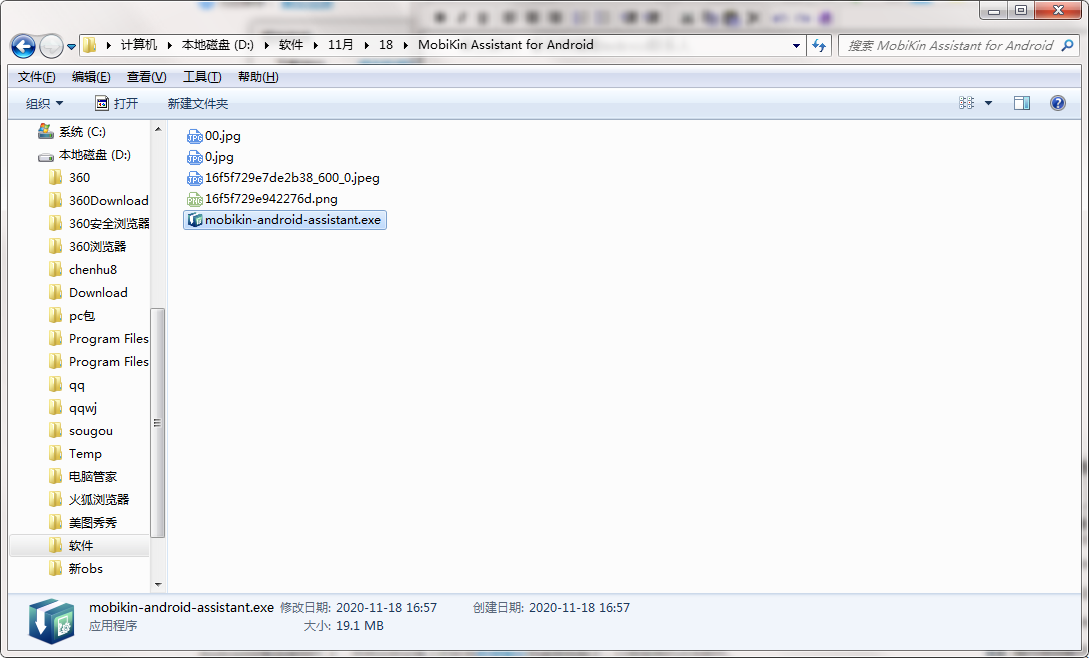Open the 编辑(E) menu
1089x658 pixels.
coord(91,77)
